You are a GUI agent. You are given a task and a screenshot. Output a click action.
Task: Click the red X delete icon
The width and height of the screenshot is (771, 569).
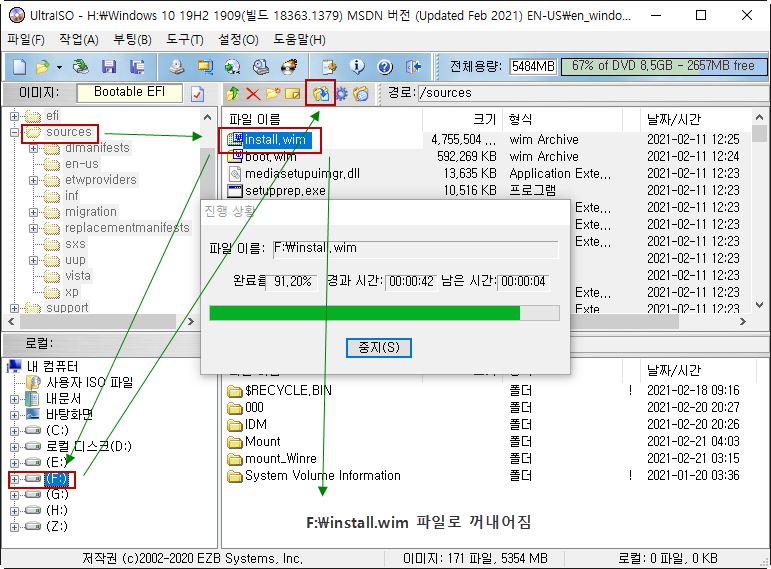[253, 93]
